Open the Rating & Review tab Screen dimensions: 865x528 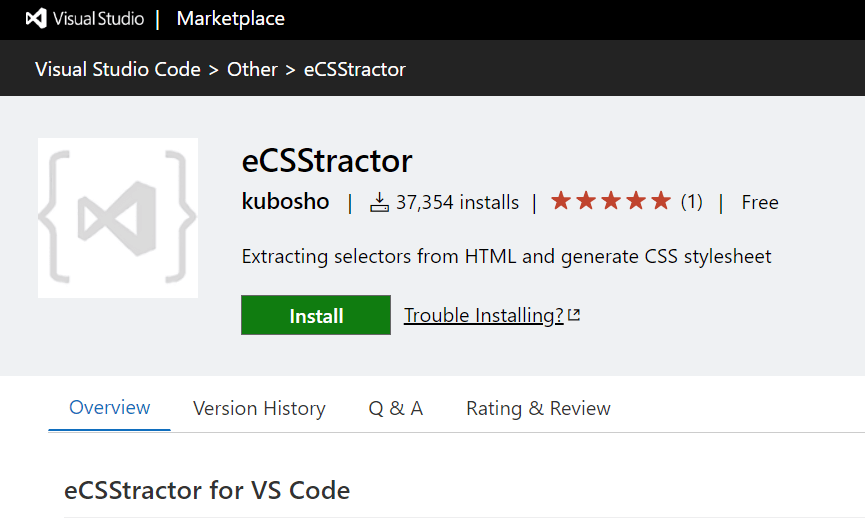tap(538, 408)
